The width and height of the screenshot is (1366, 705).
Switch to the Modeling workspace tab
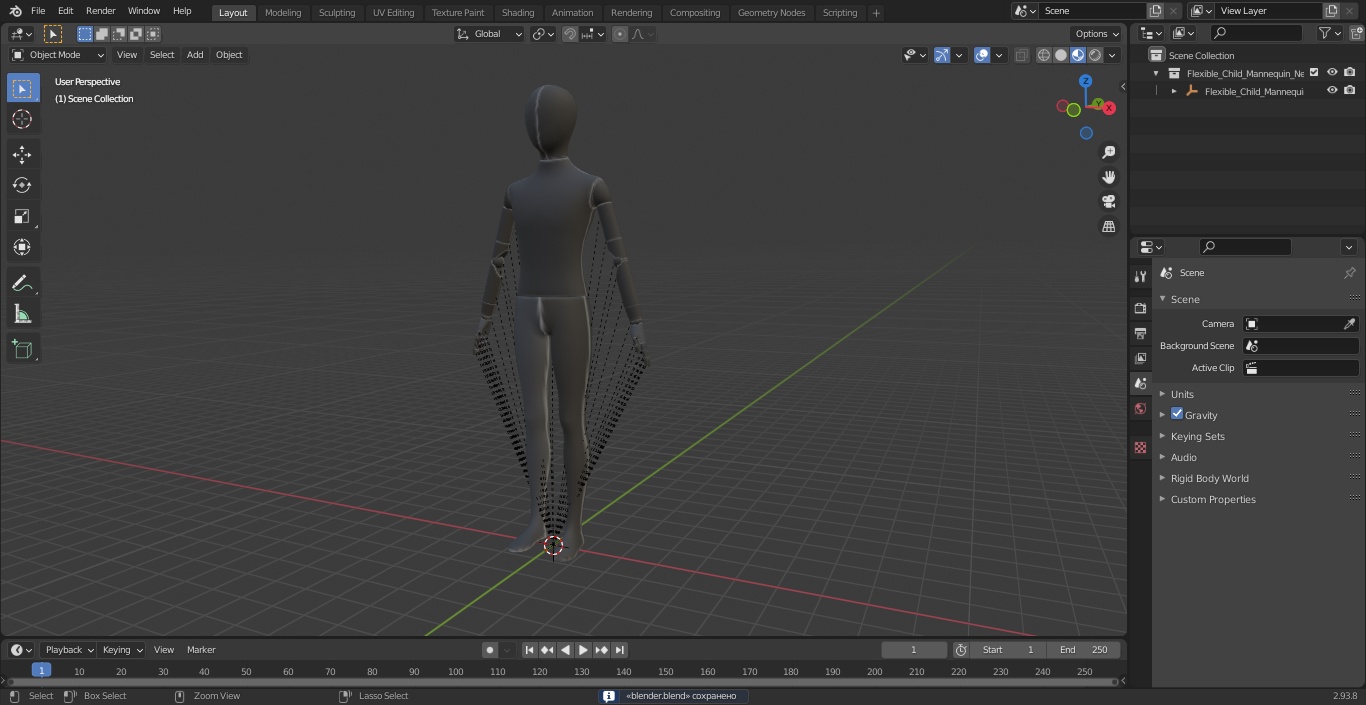click(x=283, y=12)
